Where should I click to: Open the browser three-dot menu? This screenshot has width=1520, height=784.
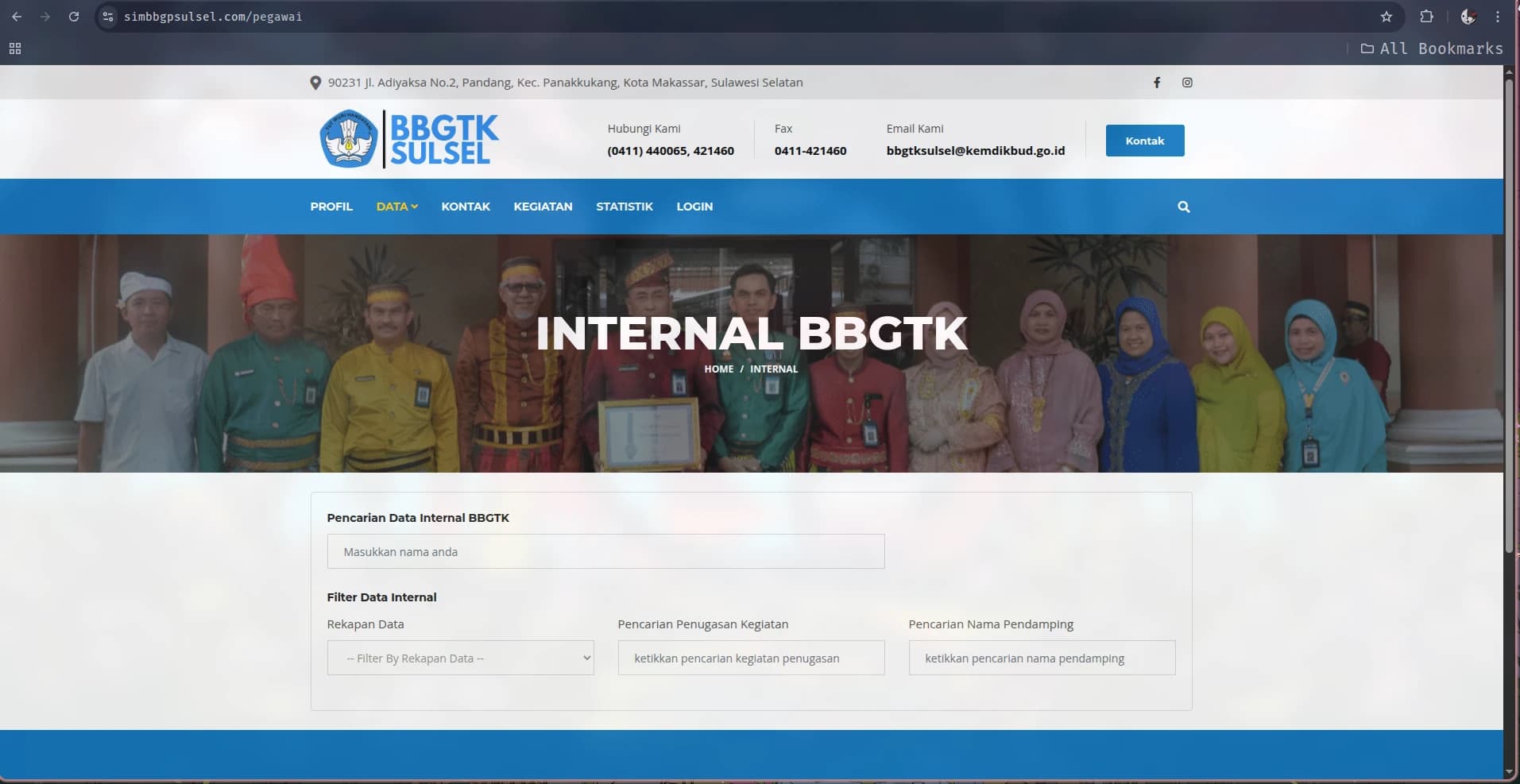pyautogui.click(x=1498, y=16)
